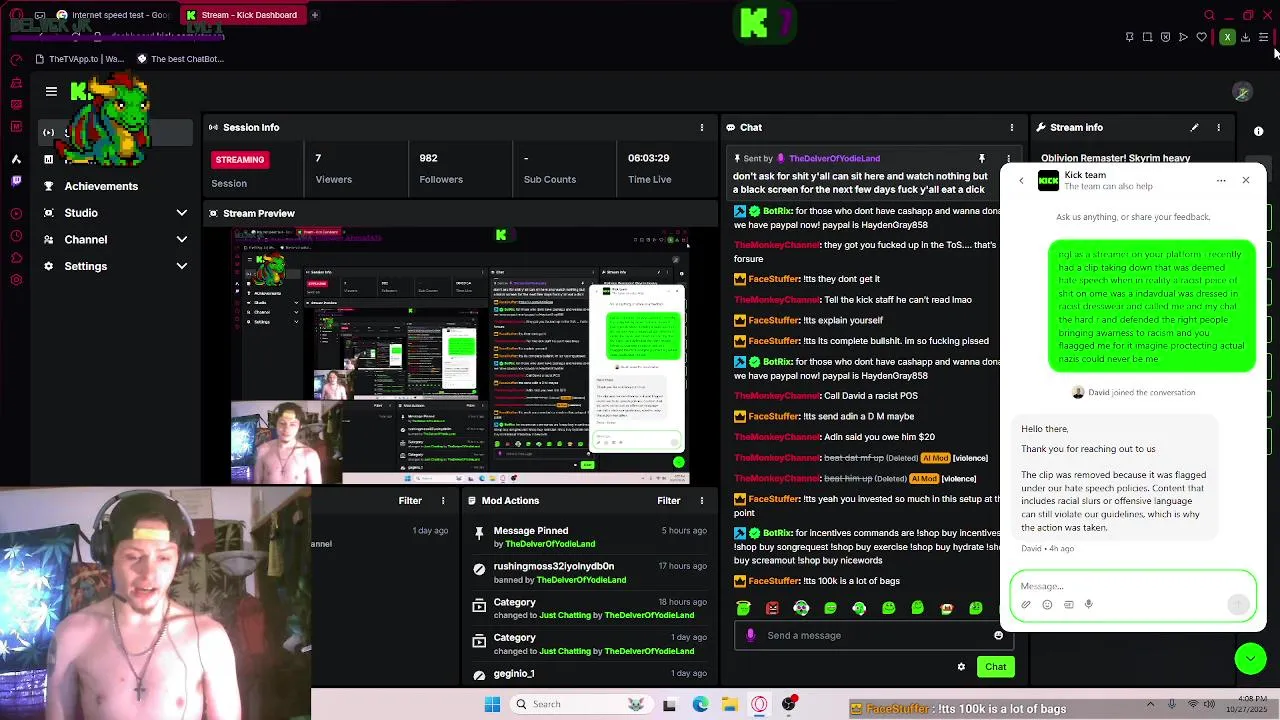
Task: Show hidden icons chevron in system tray
Action: 1151,704
